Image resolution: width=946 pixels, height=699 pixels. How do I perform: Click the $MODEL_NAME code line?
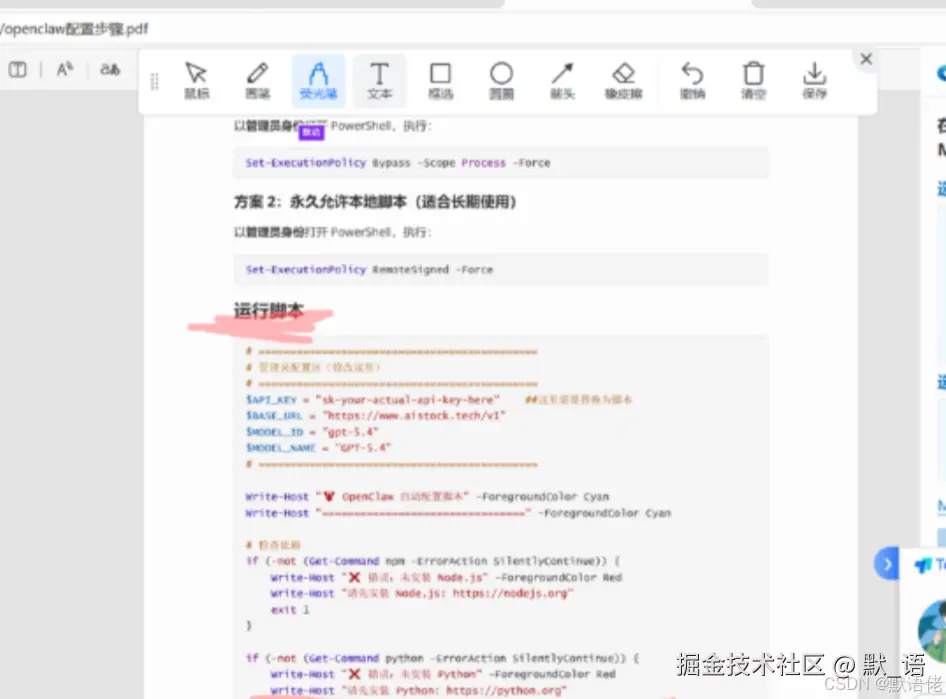[x=318, y=448]
